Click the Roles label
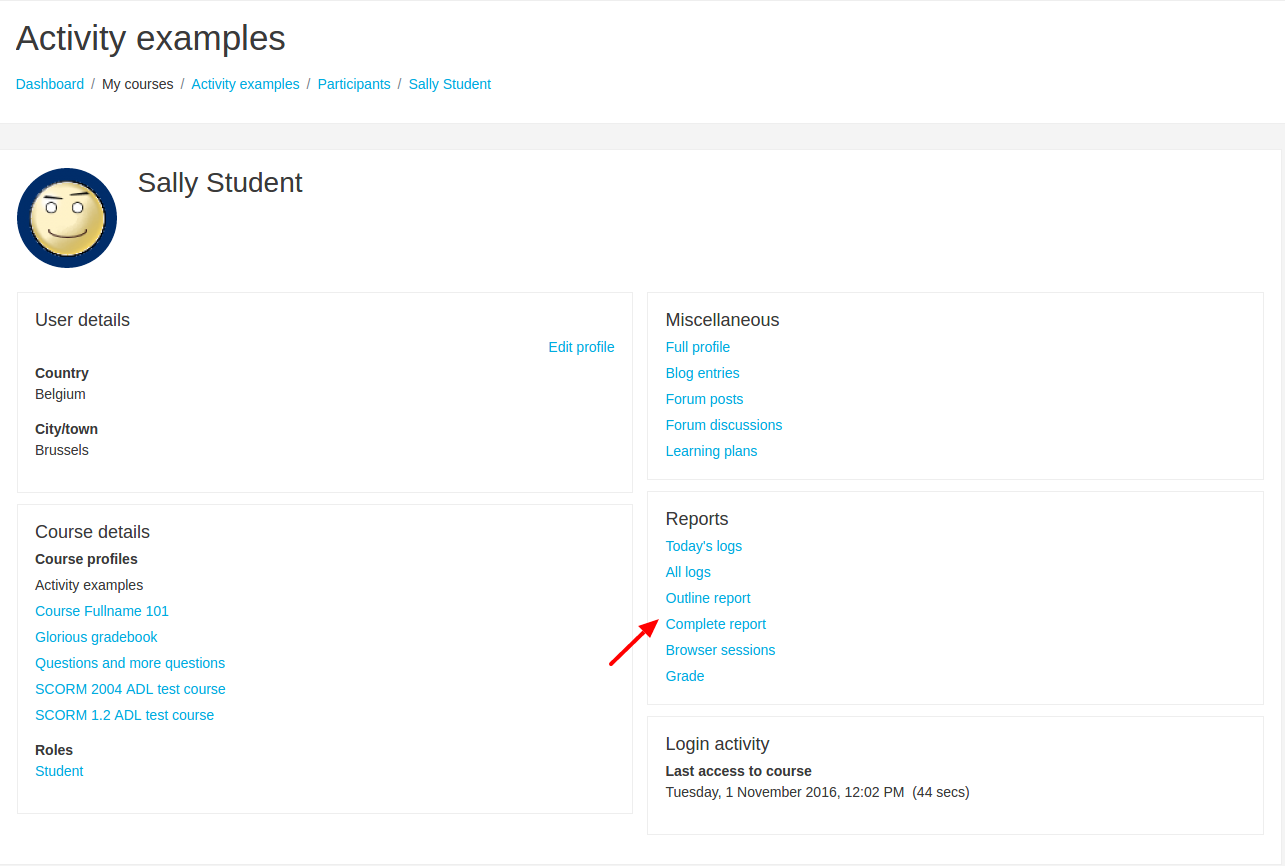The width and height of the screenshot is (1285, 866). point(54,750)
